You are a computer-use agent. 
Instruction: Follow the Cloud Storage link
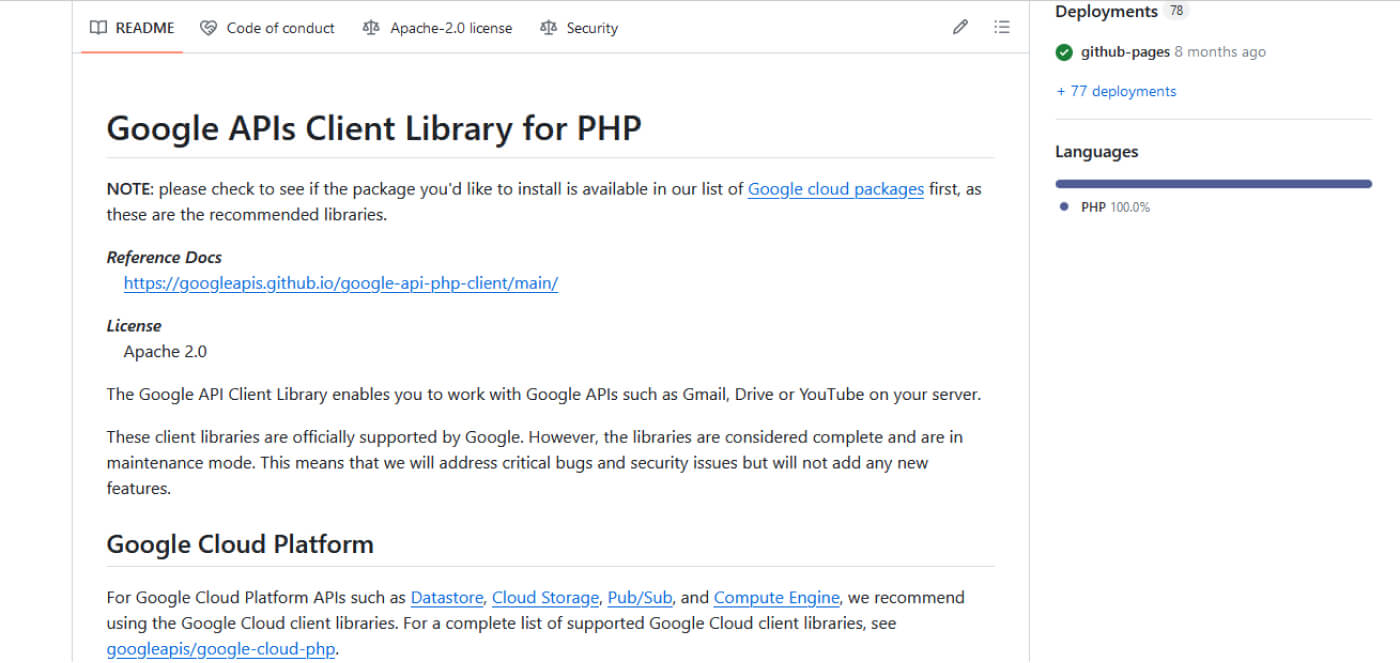(546, 598)
